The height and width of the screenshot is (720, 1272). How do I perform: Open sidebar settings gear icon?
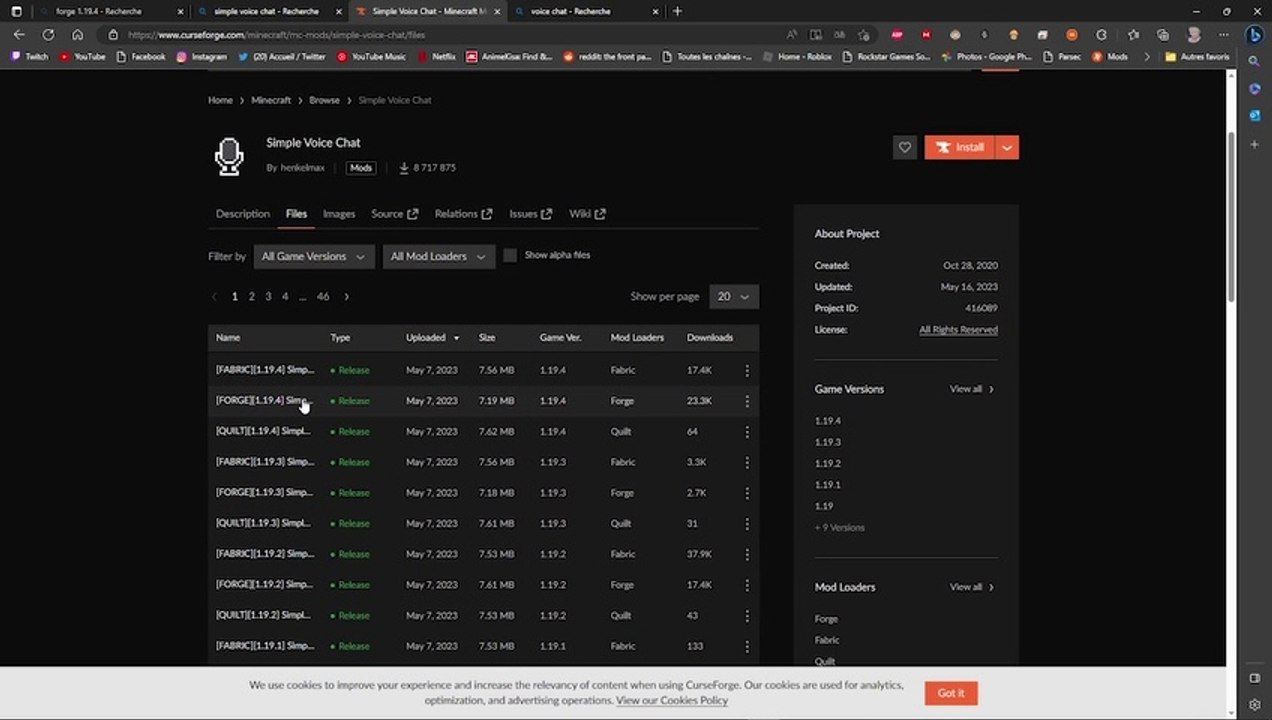1254,705
